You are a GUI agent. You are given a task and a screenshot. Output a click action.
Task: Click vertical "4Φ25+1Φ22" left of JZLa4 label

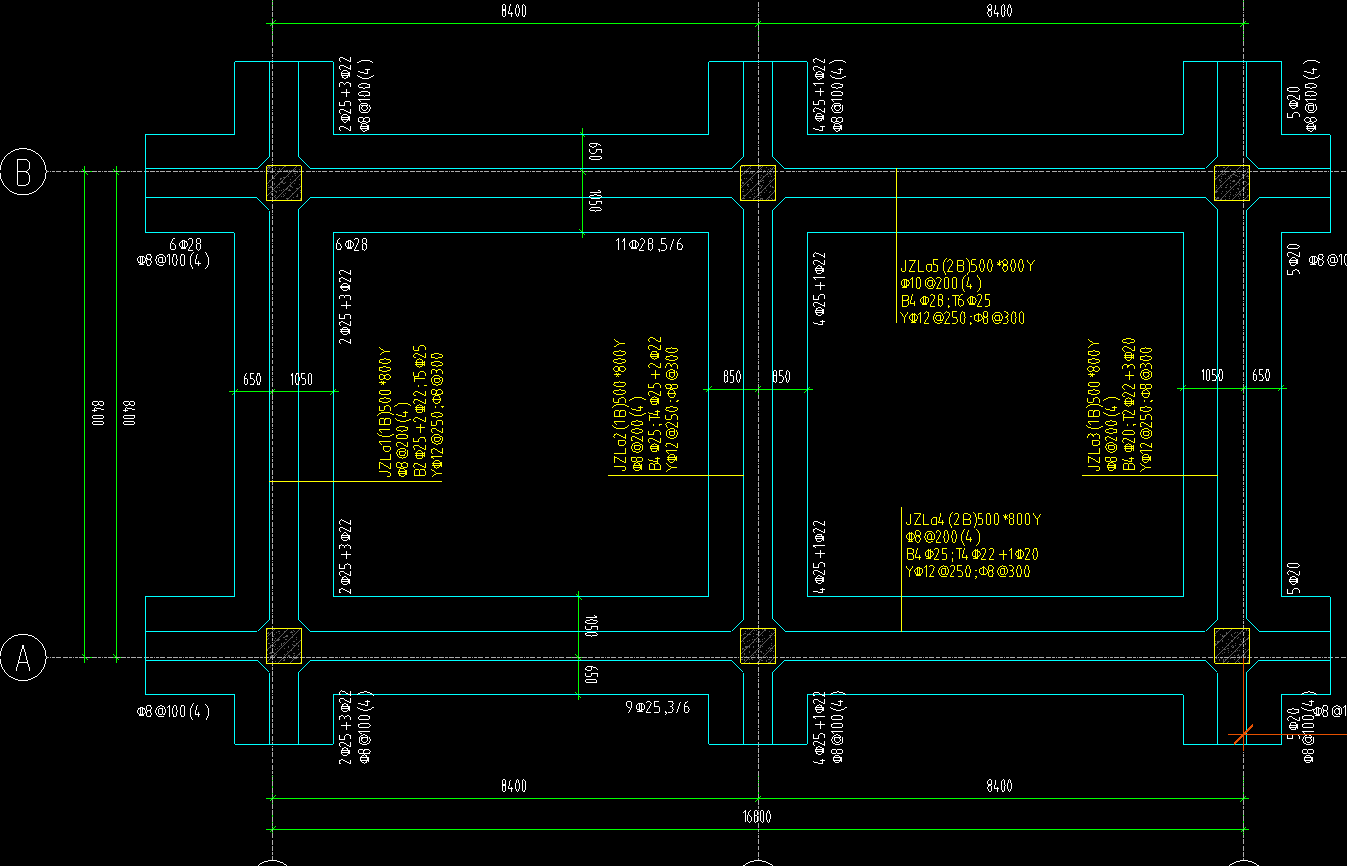819,556
